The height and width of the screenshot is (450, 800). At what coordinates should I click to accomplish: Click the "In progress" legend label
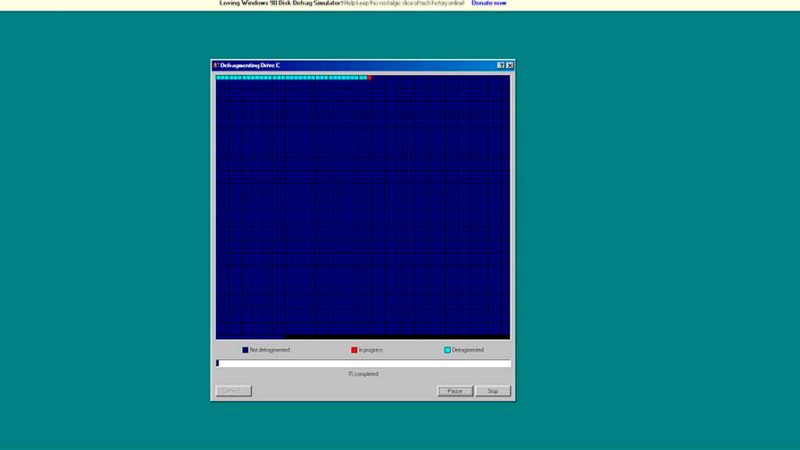371,350
